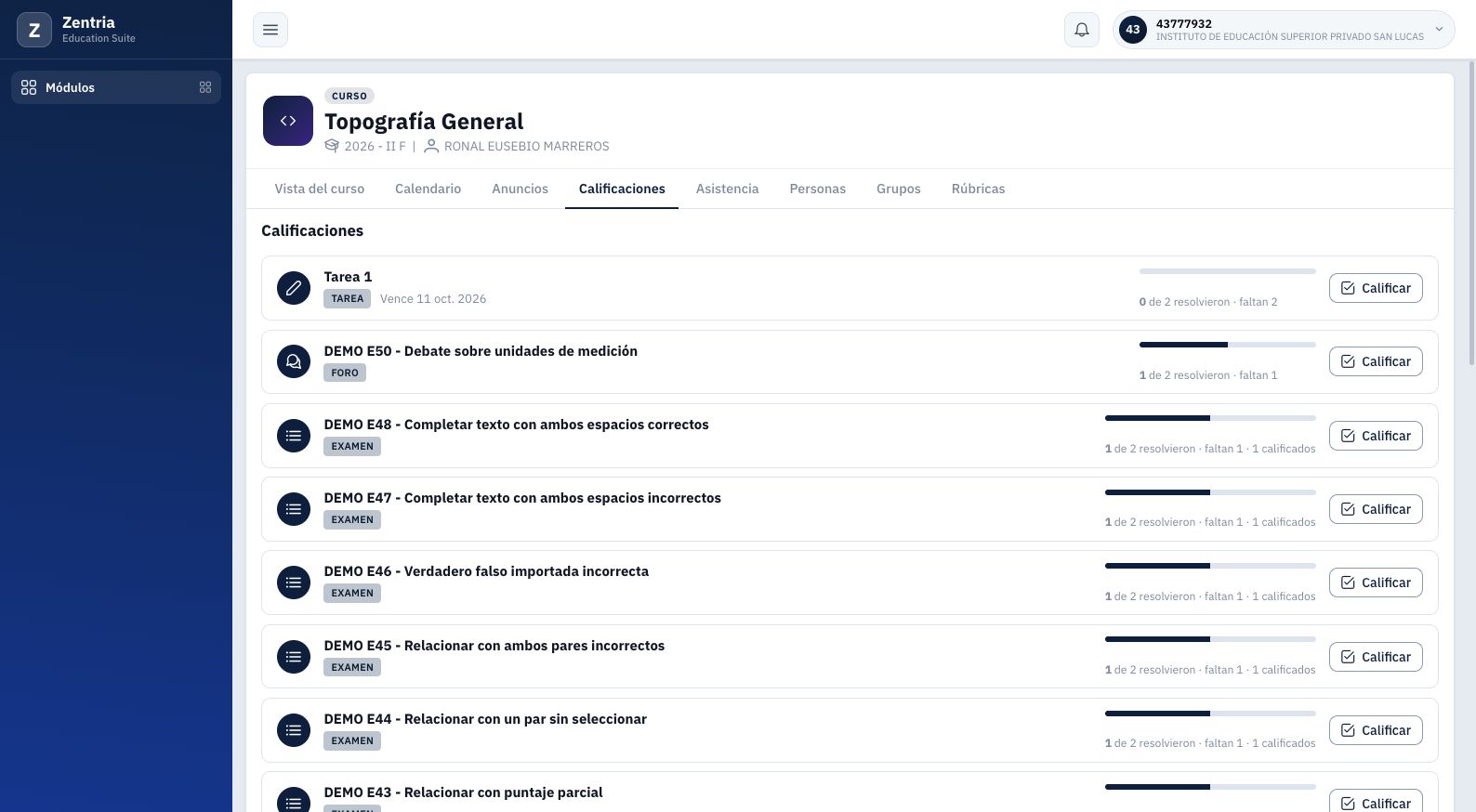Open notifications bell
This screenshot has height=812, width=1476.
pos(1082,30)
